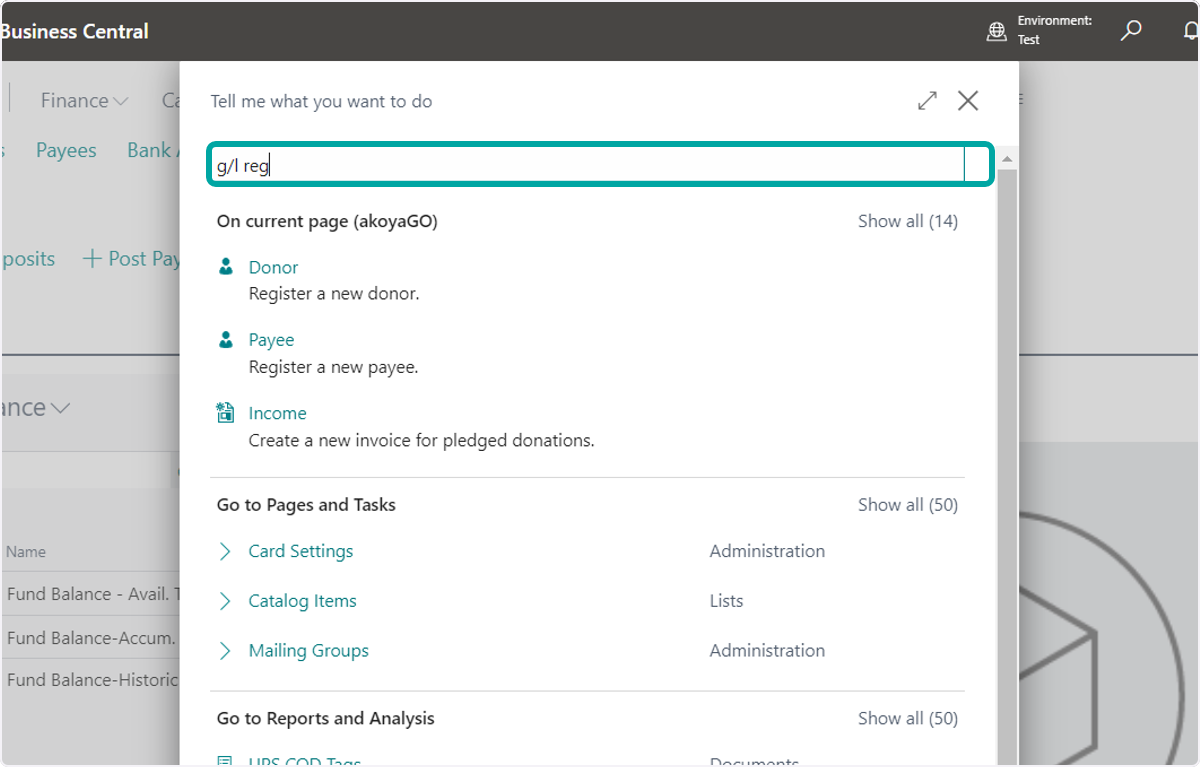Click the Name column header
This screenshot has width=1200, height=767.
26,551
